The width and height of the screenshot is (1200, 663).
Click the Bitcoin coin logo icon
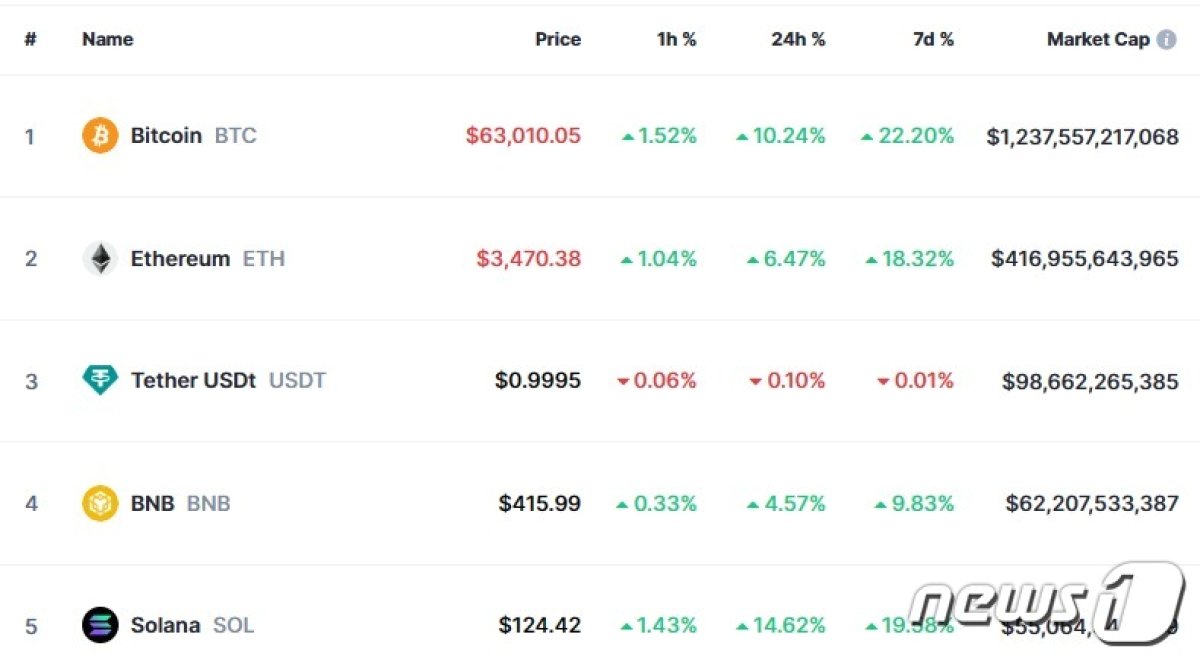click(100, 135)
